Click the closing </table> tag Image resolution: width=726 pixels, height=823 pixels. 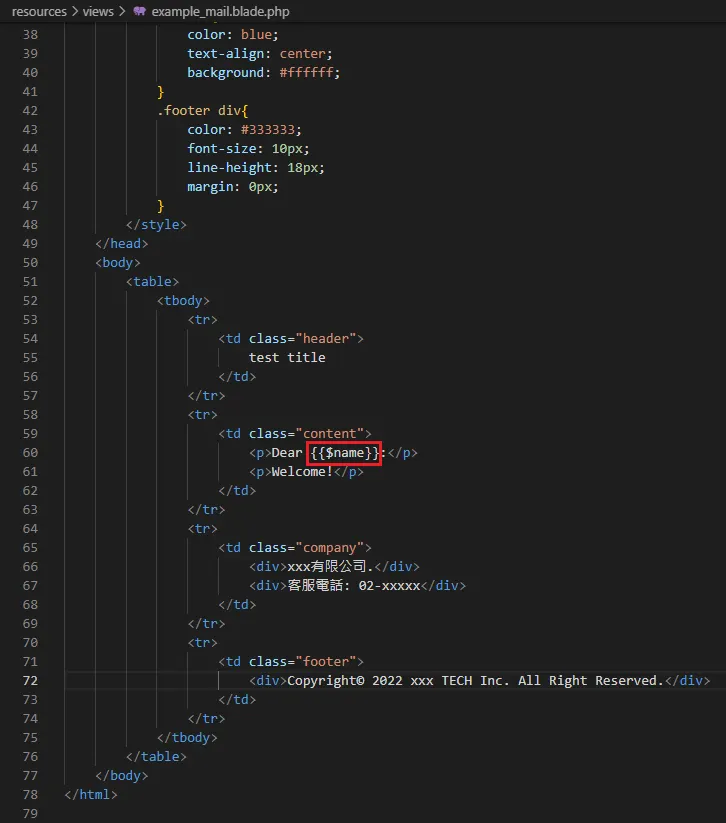tap(156, 757)
